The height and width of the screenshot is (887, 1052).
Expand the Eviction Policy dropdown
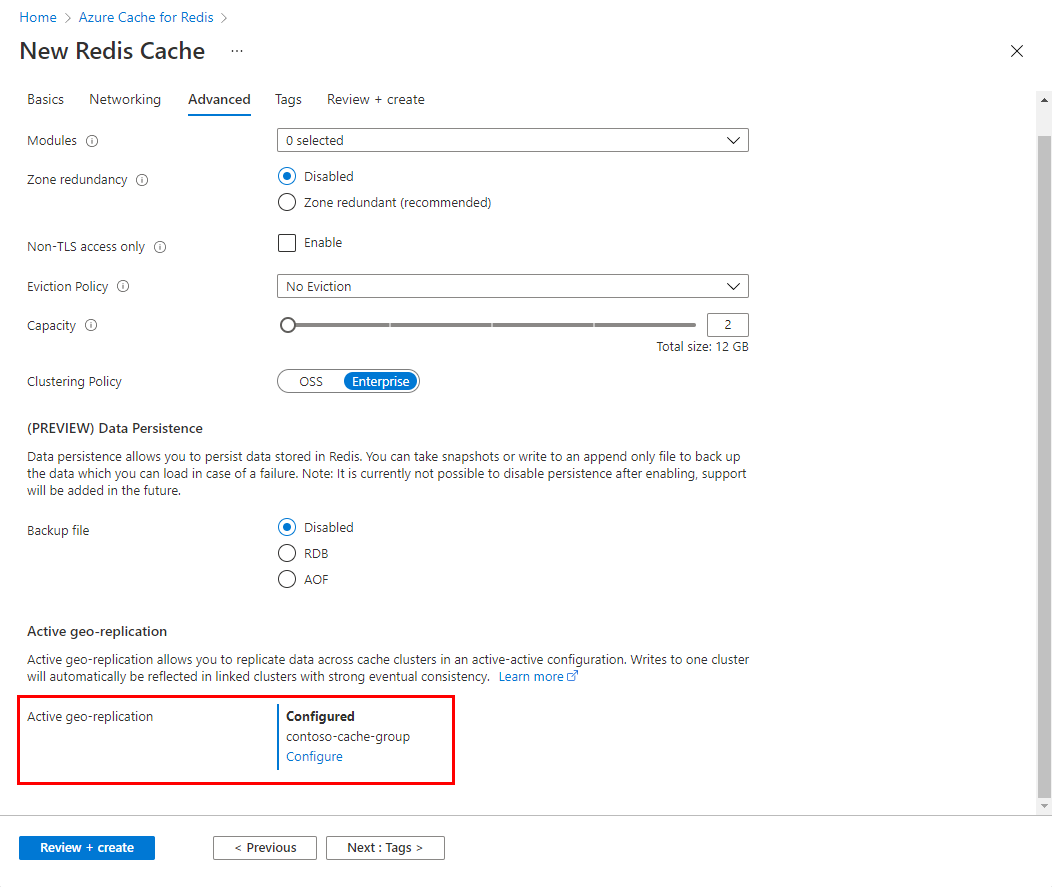(x=512, y=286)
